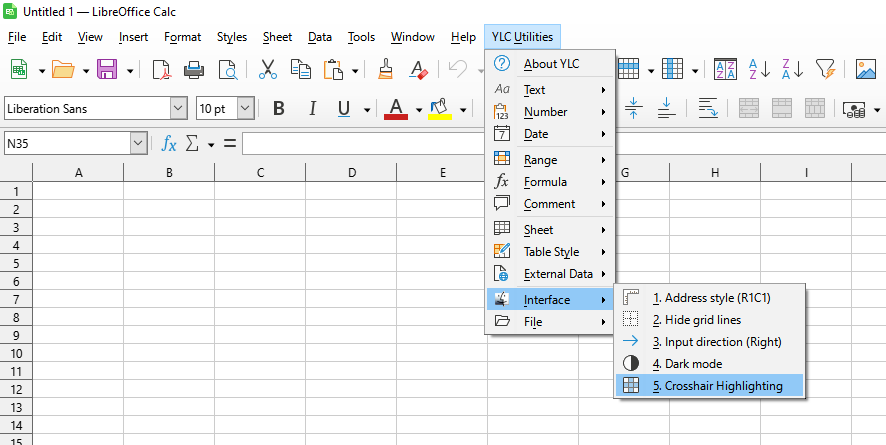This screenshot has width=886, height=445.
Task: Open the Table Style submenu
Action: [x=551, y=252]
